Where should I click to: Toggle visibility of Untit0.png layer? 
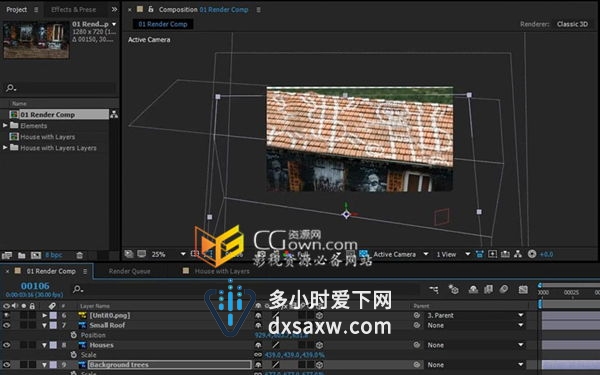point(7,315)
